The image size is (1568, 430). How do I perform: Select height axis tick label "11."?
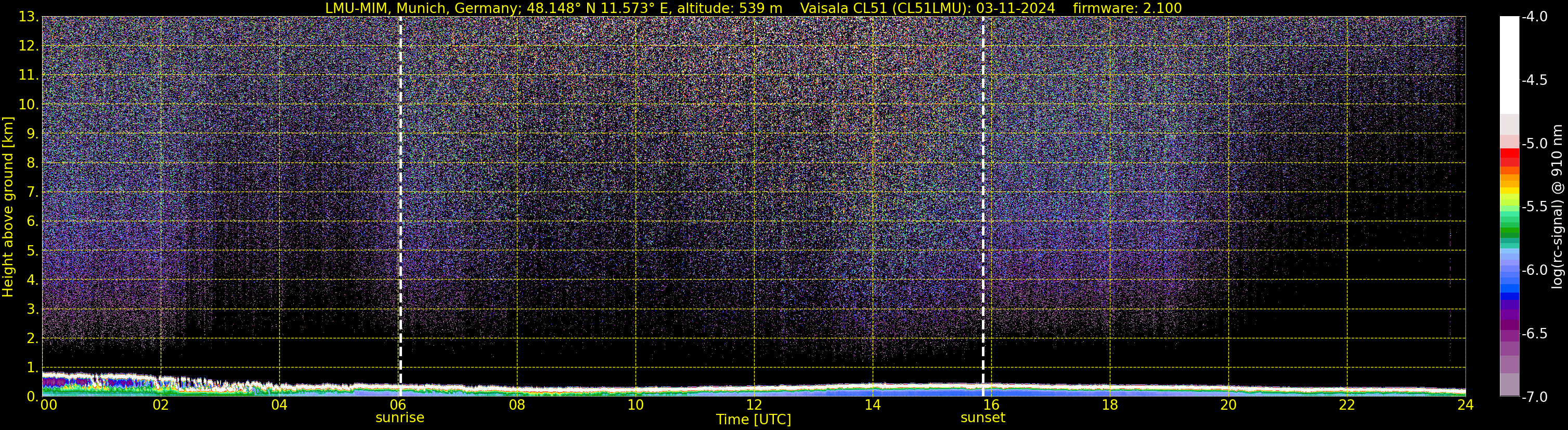tap(29, 75)
